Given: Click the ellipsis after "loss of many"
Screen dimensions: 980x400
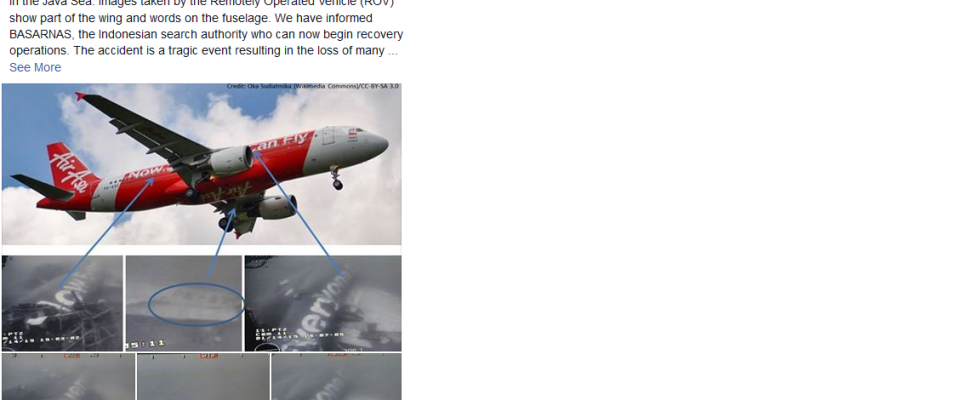Looking at the screenshot, I should click(392, 51).
